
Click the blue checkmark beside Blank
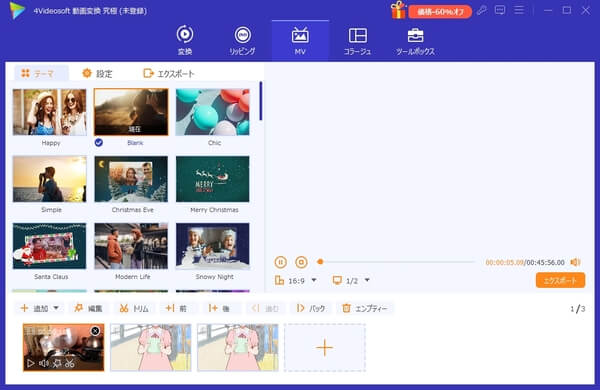pos(99,143)
